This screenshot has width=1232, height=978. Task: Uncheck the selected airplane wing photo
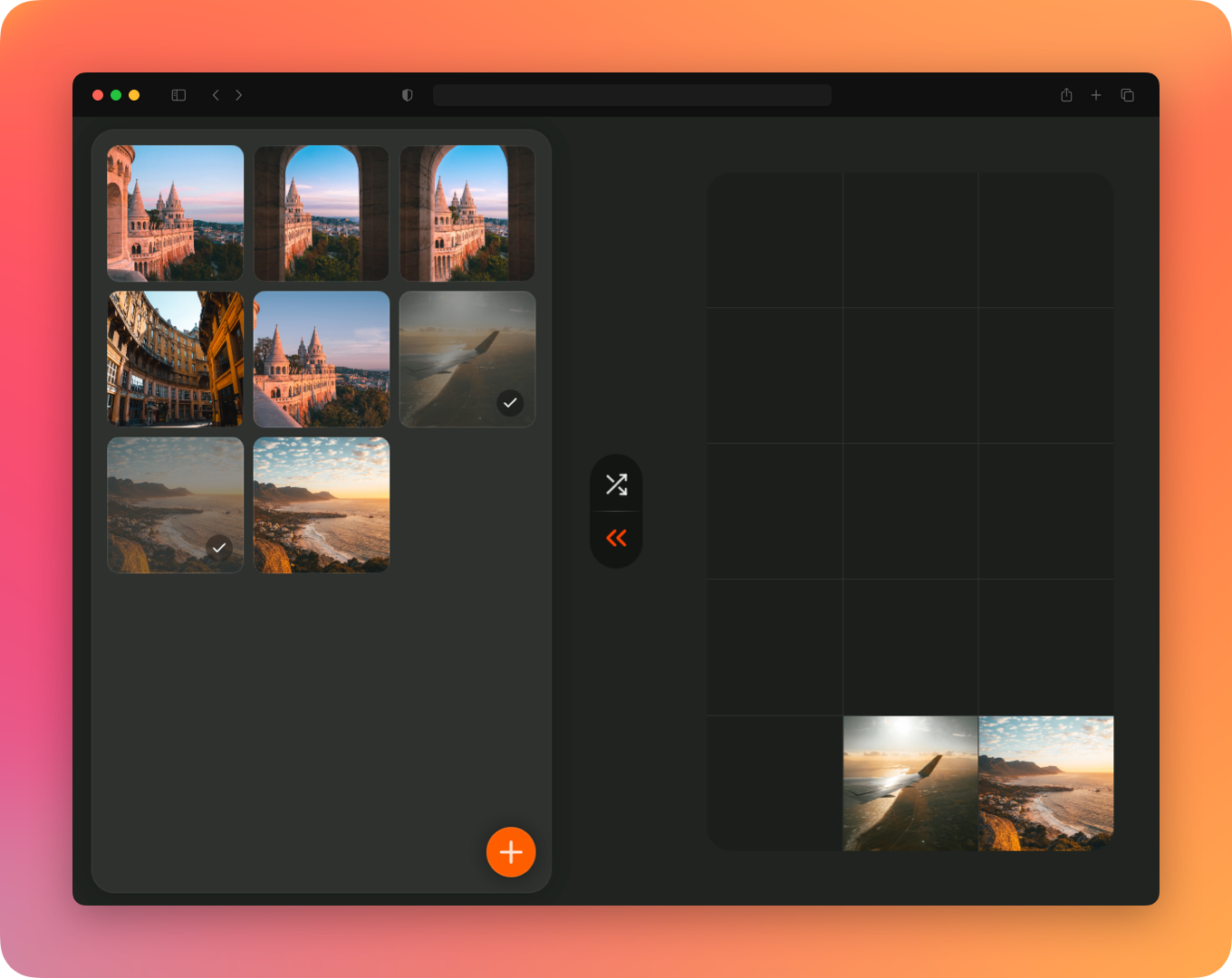pyautogui.click(x=509, y=404)
